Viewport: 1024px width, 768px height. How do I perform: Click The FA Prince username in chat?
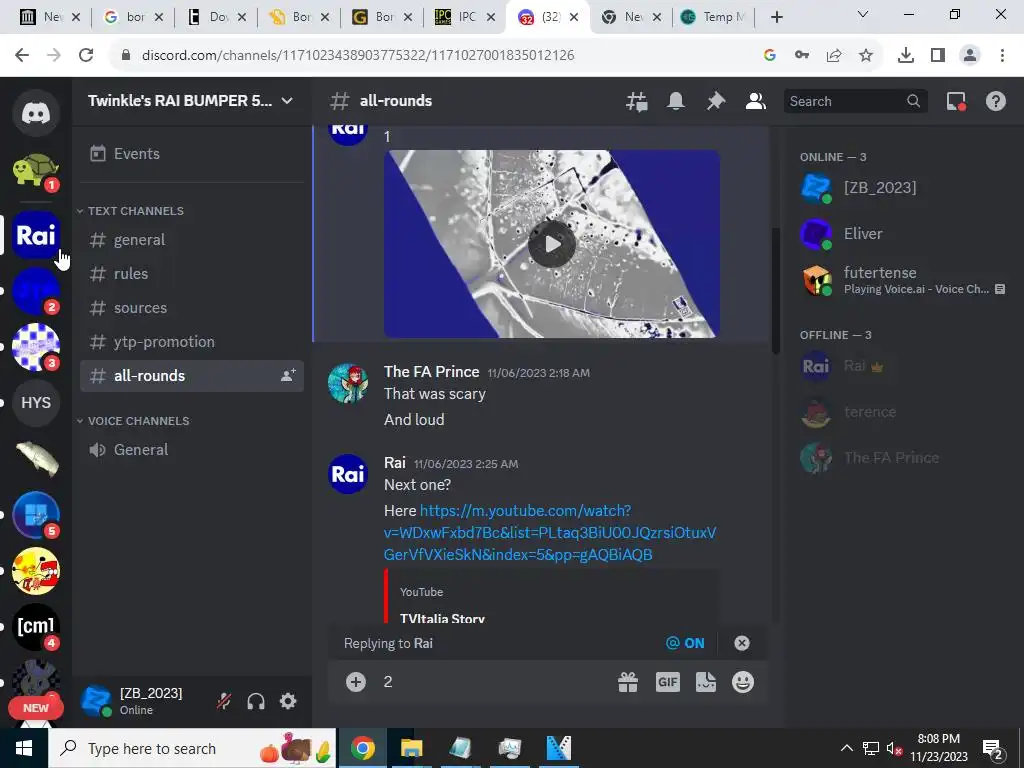432,372
